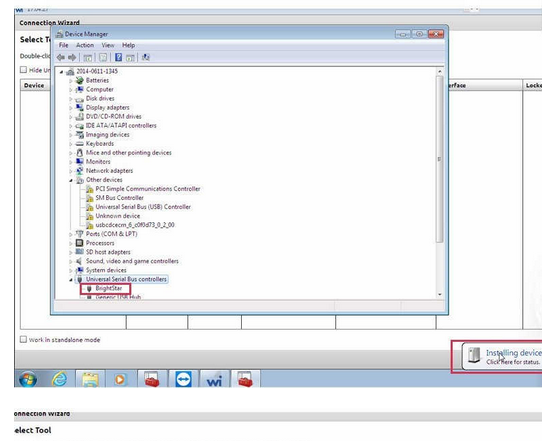Click Device Manager scrollbar up arrow
542x441 pixels.
point(440,72)
